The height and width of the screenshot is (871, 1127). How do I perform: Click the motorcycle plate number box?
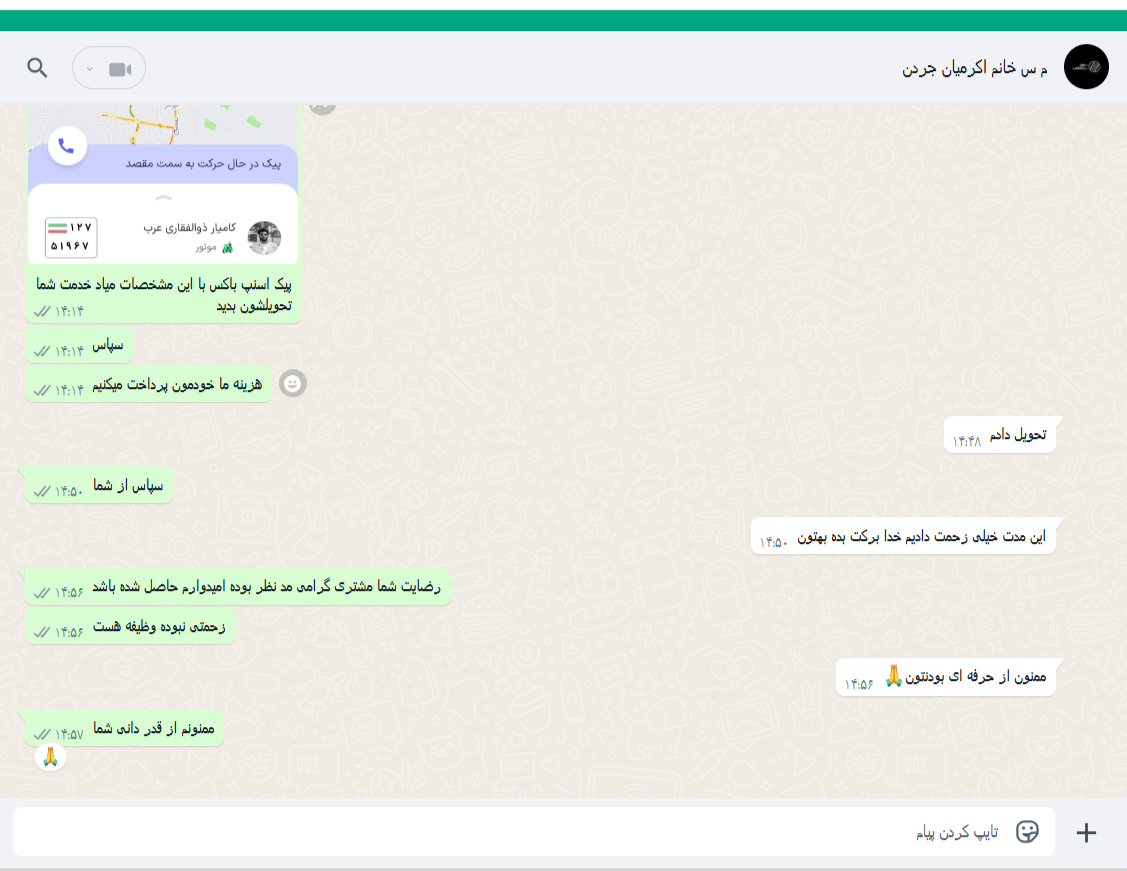click(x=70, y=236)
